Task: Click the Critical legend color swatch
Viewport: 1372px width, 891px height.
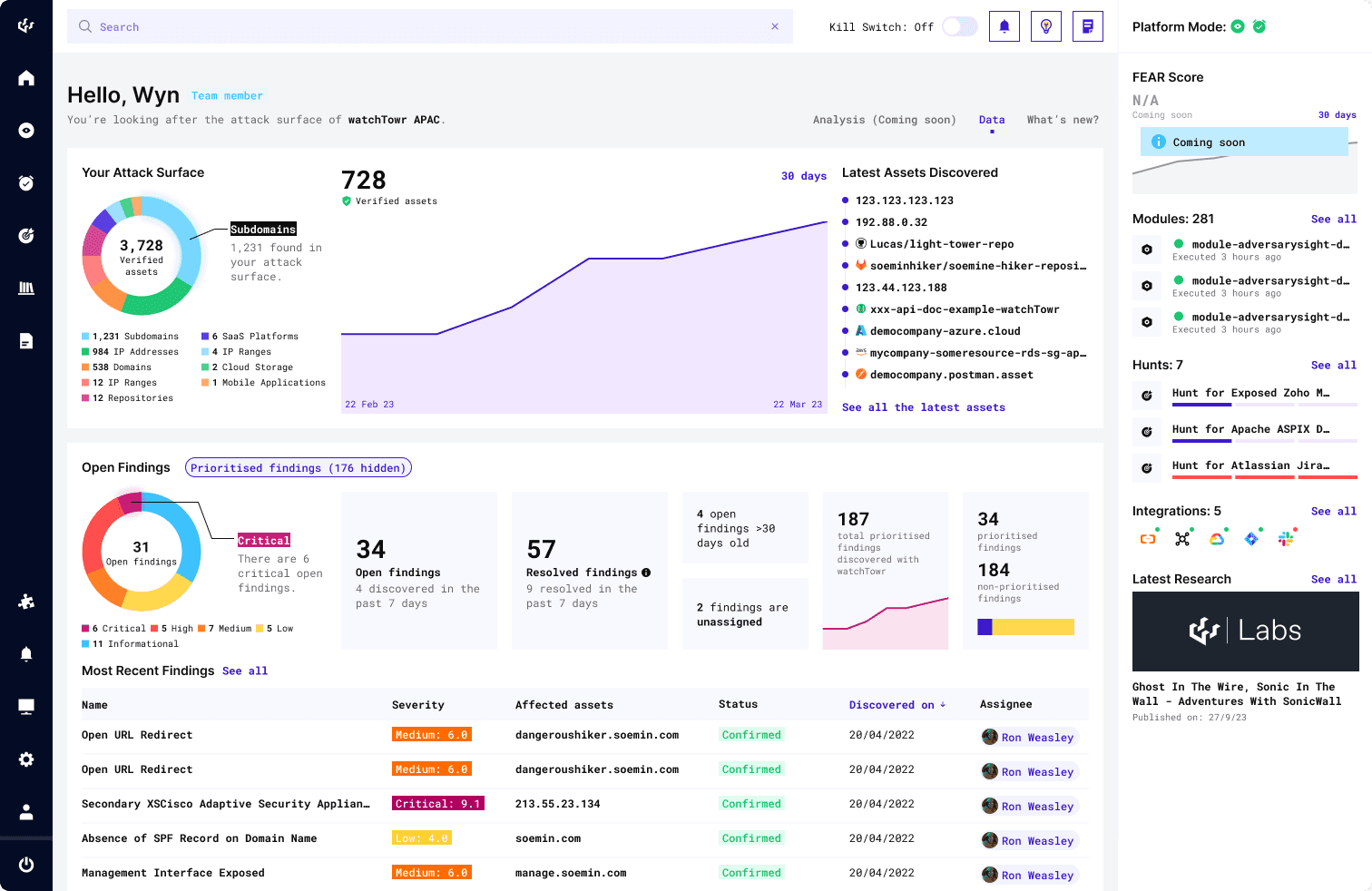Action: click(85, 629)
